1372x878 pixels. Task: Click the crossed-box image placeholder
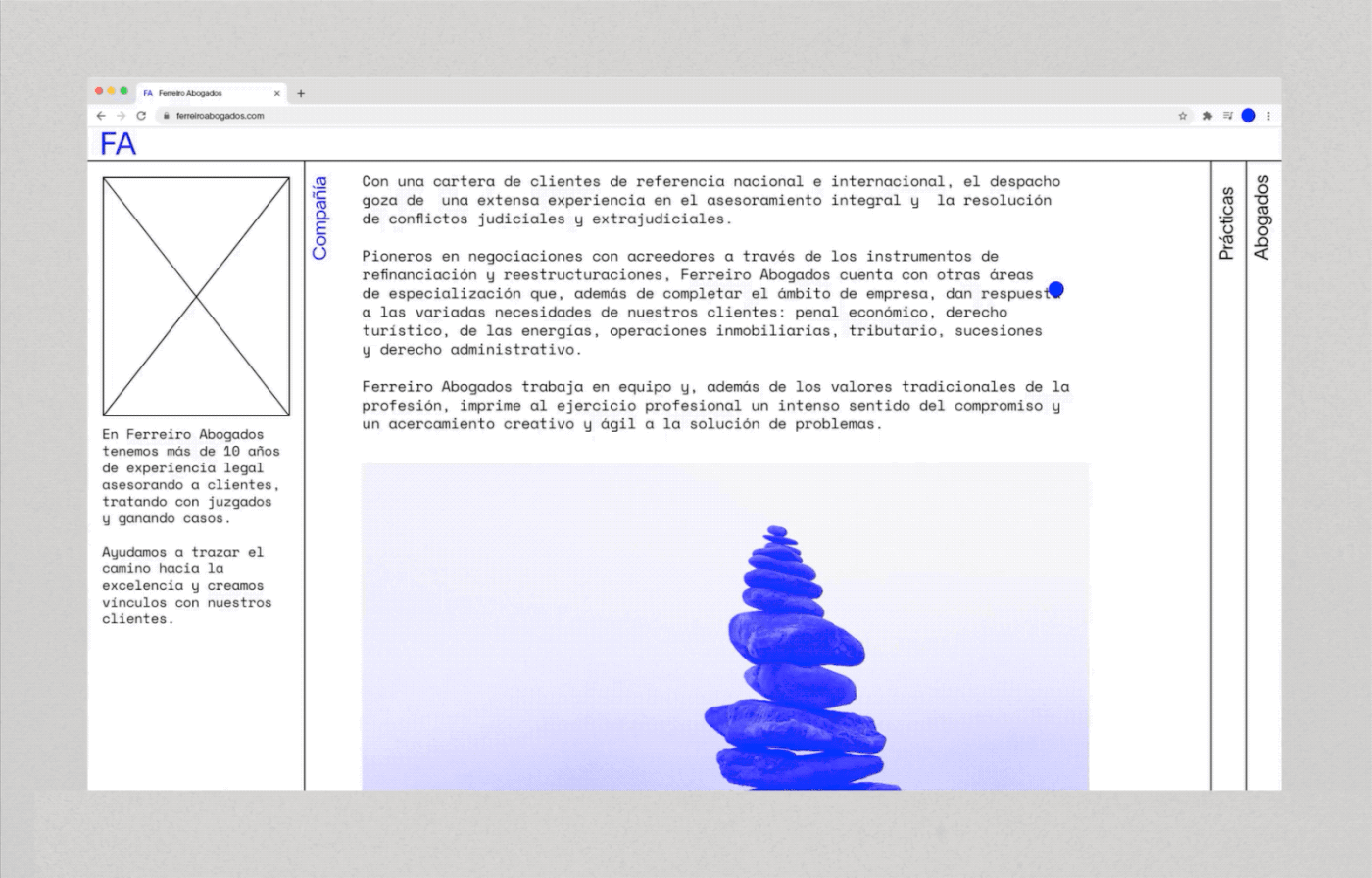(x=196, y=297)
